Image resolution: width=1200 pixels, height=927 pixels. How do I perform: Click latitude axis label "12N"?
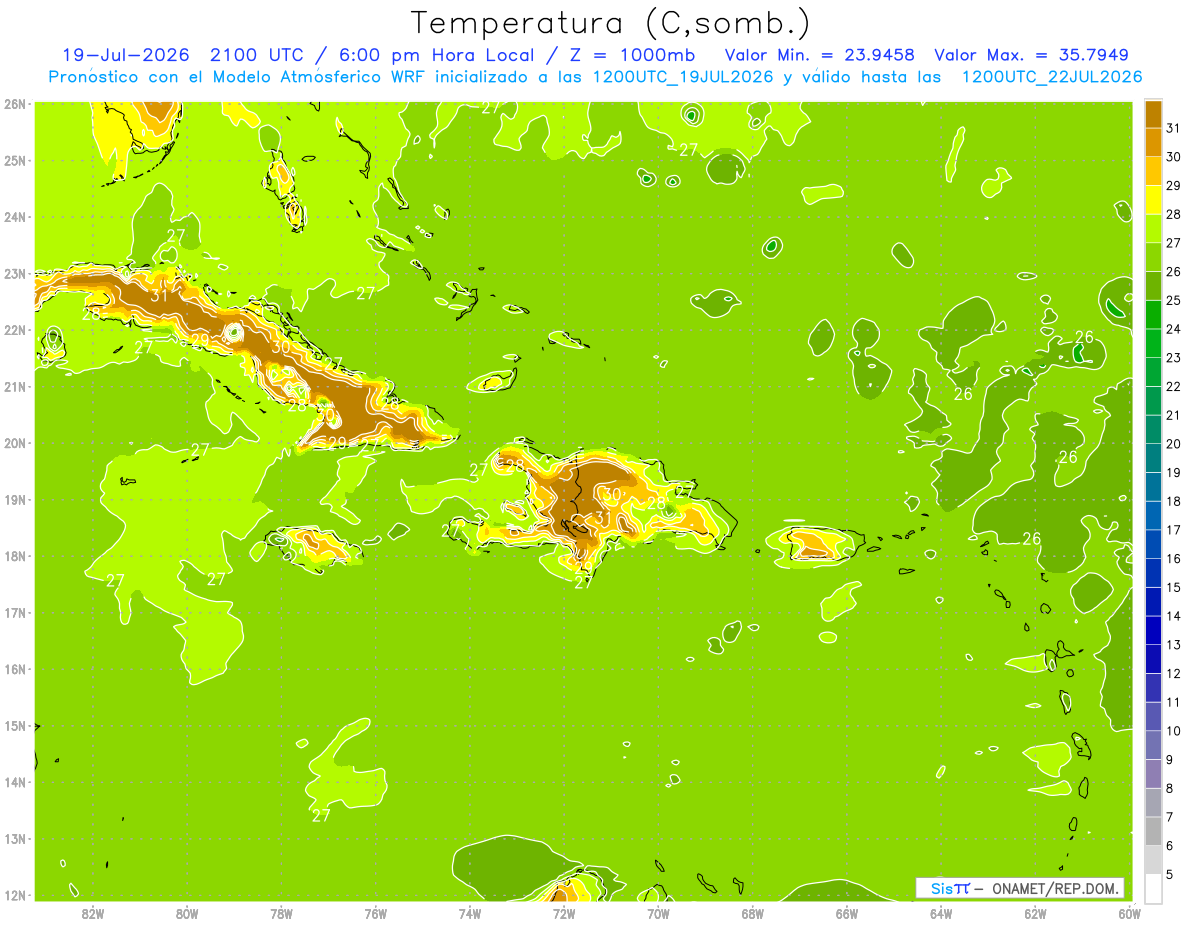click(14, 895)
